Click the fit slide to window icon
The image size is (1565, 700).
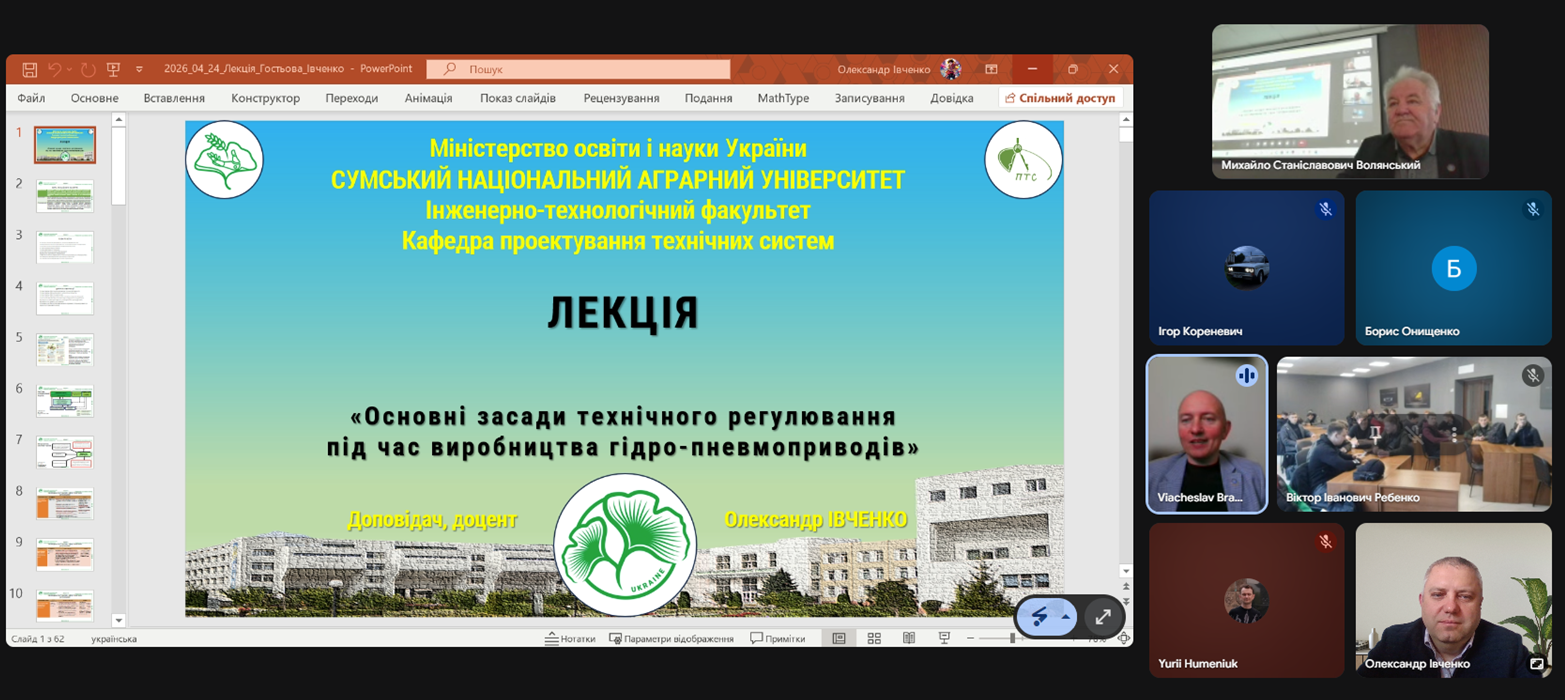(1124, 638)
